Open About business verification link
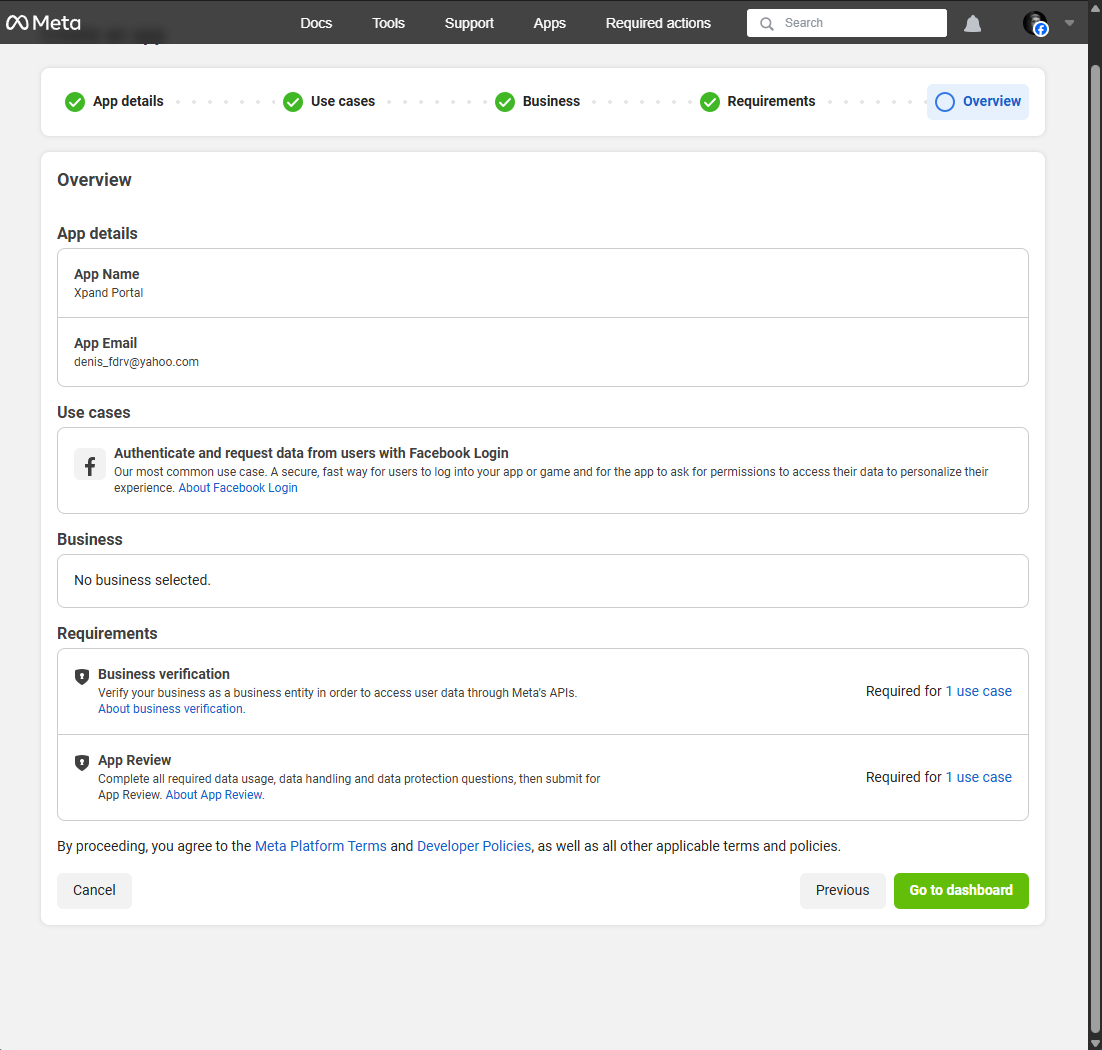Viewport: 1102px width, 1050px height. tap(171, 708)
